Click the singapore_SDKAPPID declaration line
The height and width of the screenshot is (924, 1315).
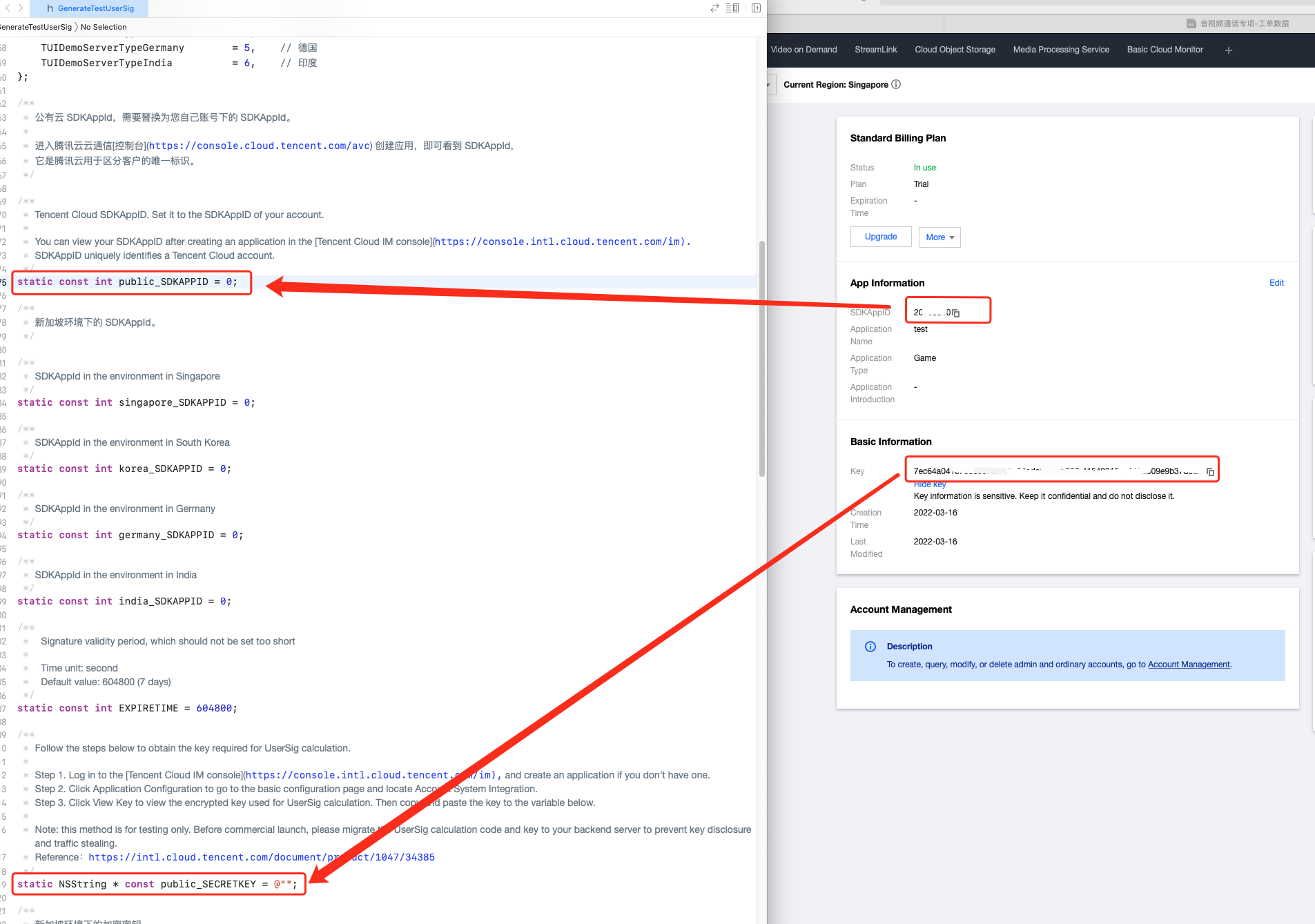[x=137, y=402]
